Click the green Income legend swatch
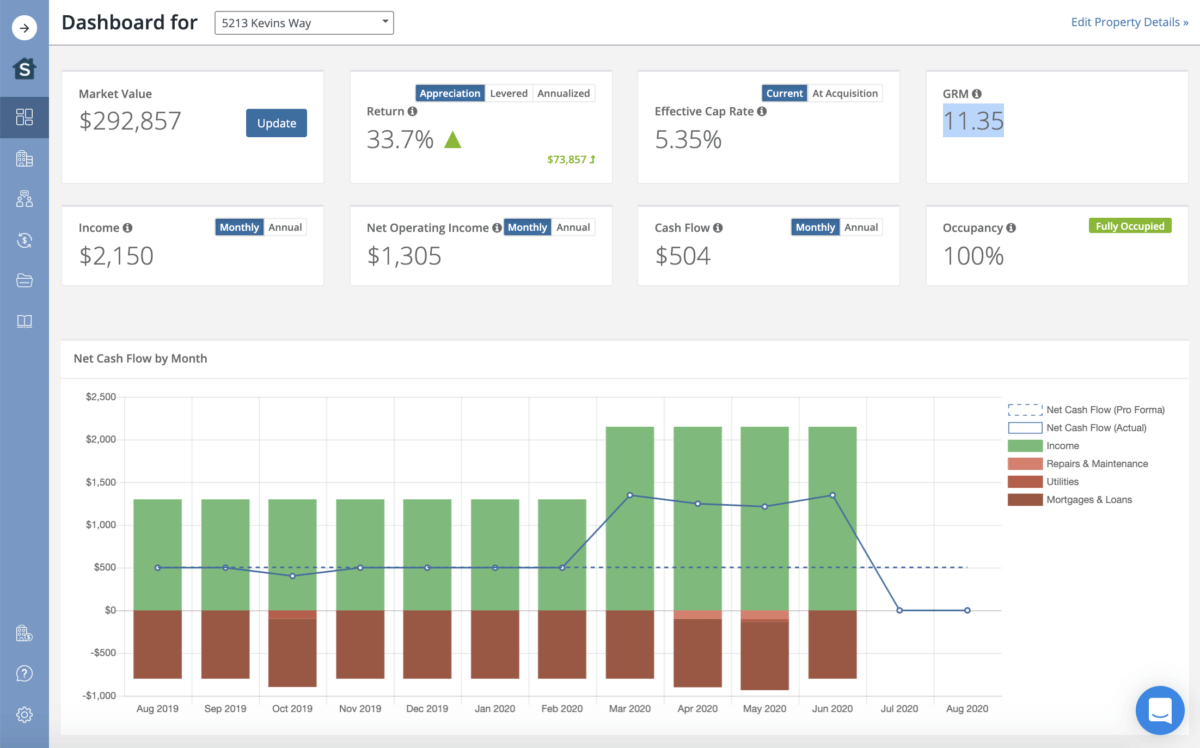1200x748 pixels. (1024, 446)
